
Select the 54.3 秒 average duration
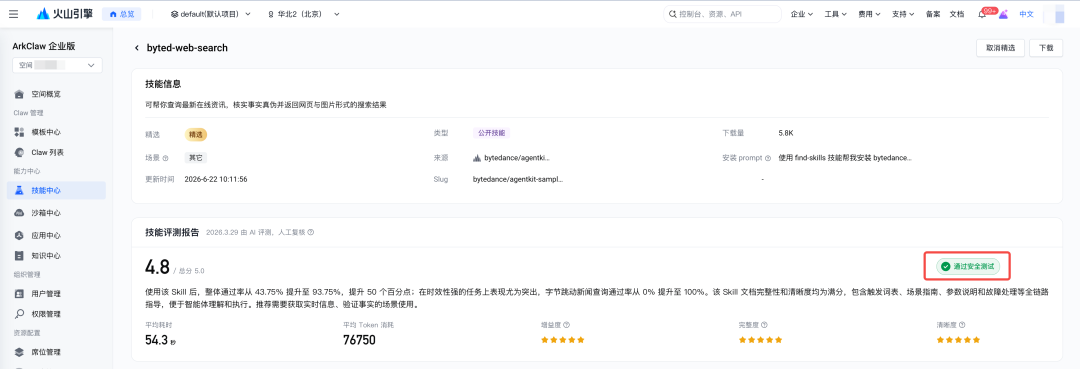click(x=160, y=339)
